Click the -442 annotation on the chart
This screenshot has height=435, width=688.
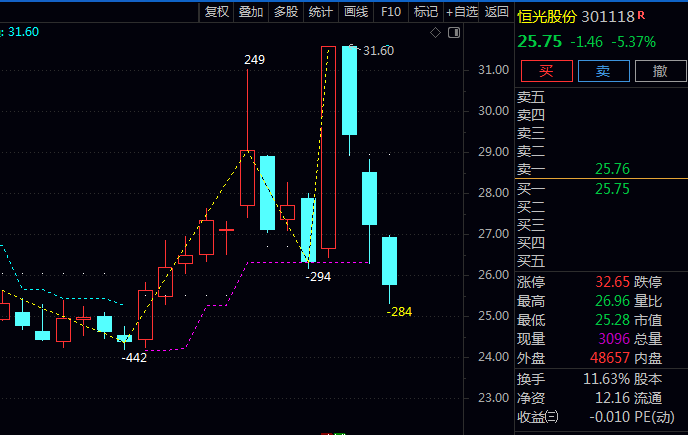134,358
